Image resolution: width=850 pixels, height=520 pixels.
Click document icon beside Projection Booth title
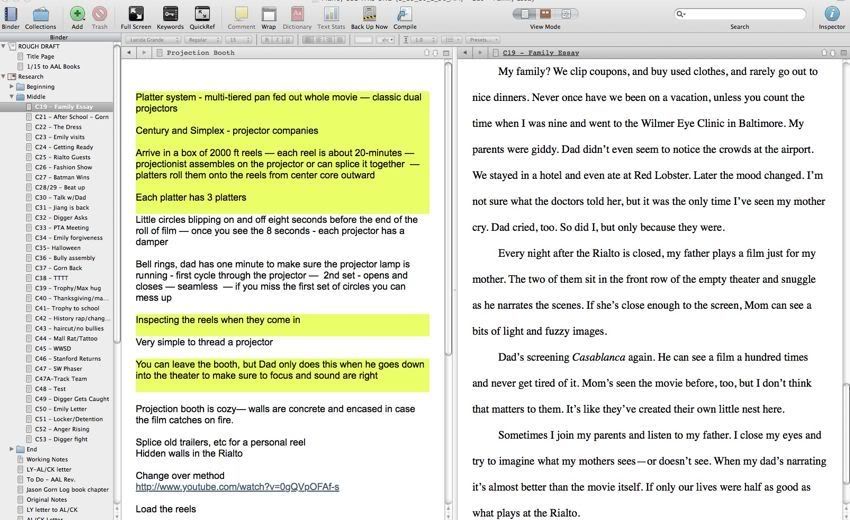(159, 53)
